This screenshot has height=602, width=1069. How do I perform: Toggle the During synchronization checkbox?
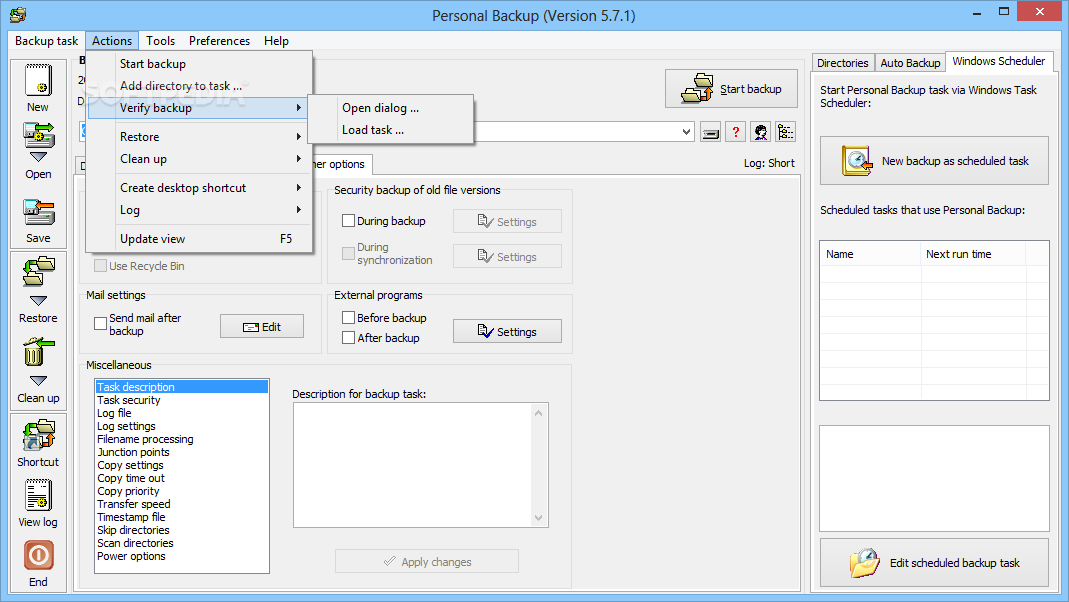348,254
